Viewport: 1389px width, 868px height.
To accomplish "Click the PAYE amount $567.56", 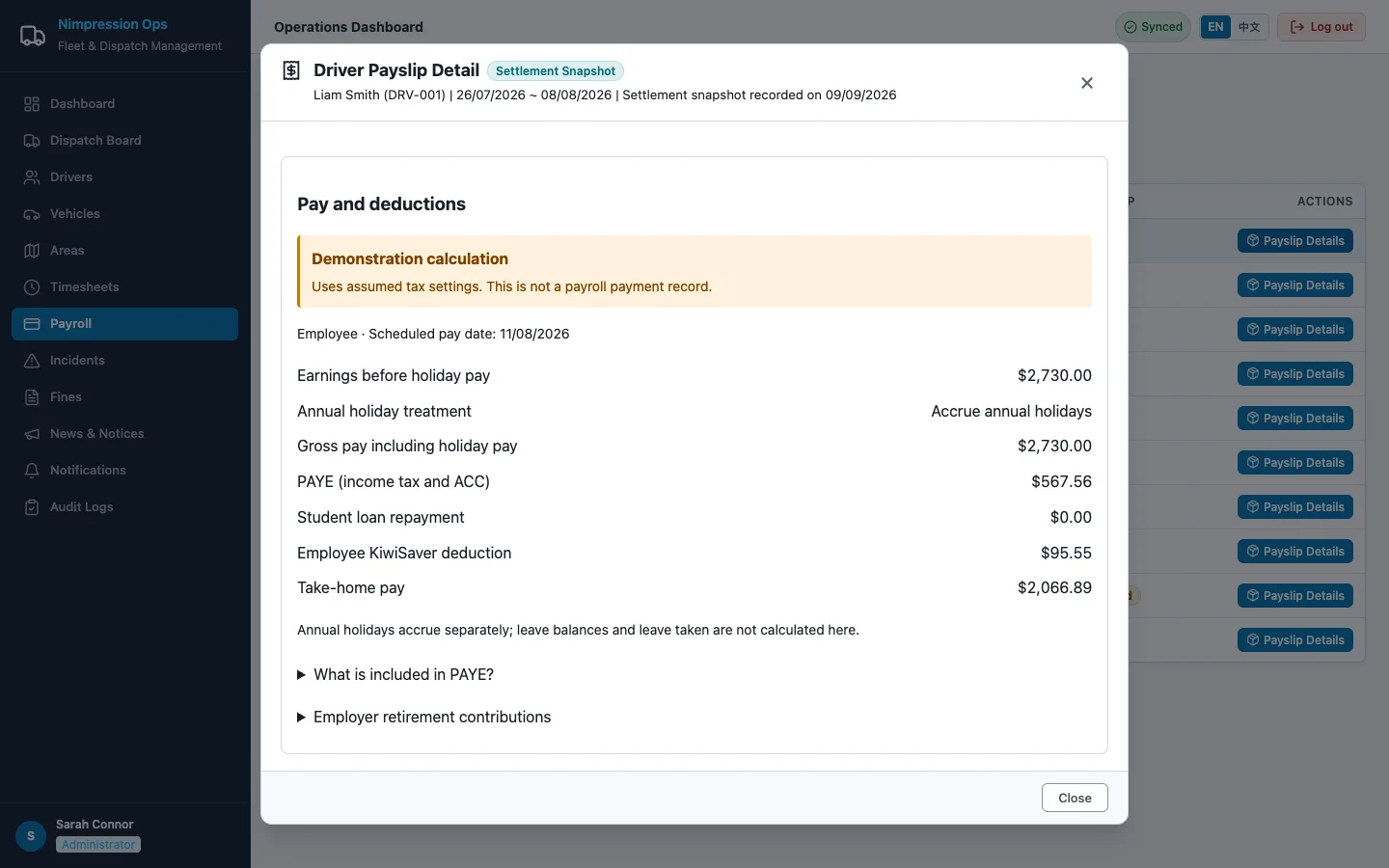I will (x=1061, y=482).
